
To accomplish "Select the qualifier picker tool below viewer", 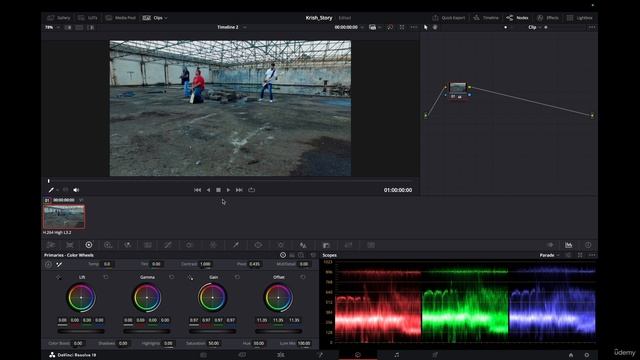I will coord(51,190).
